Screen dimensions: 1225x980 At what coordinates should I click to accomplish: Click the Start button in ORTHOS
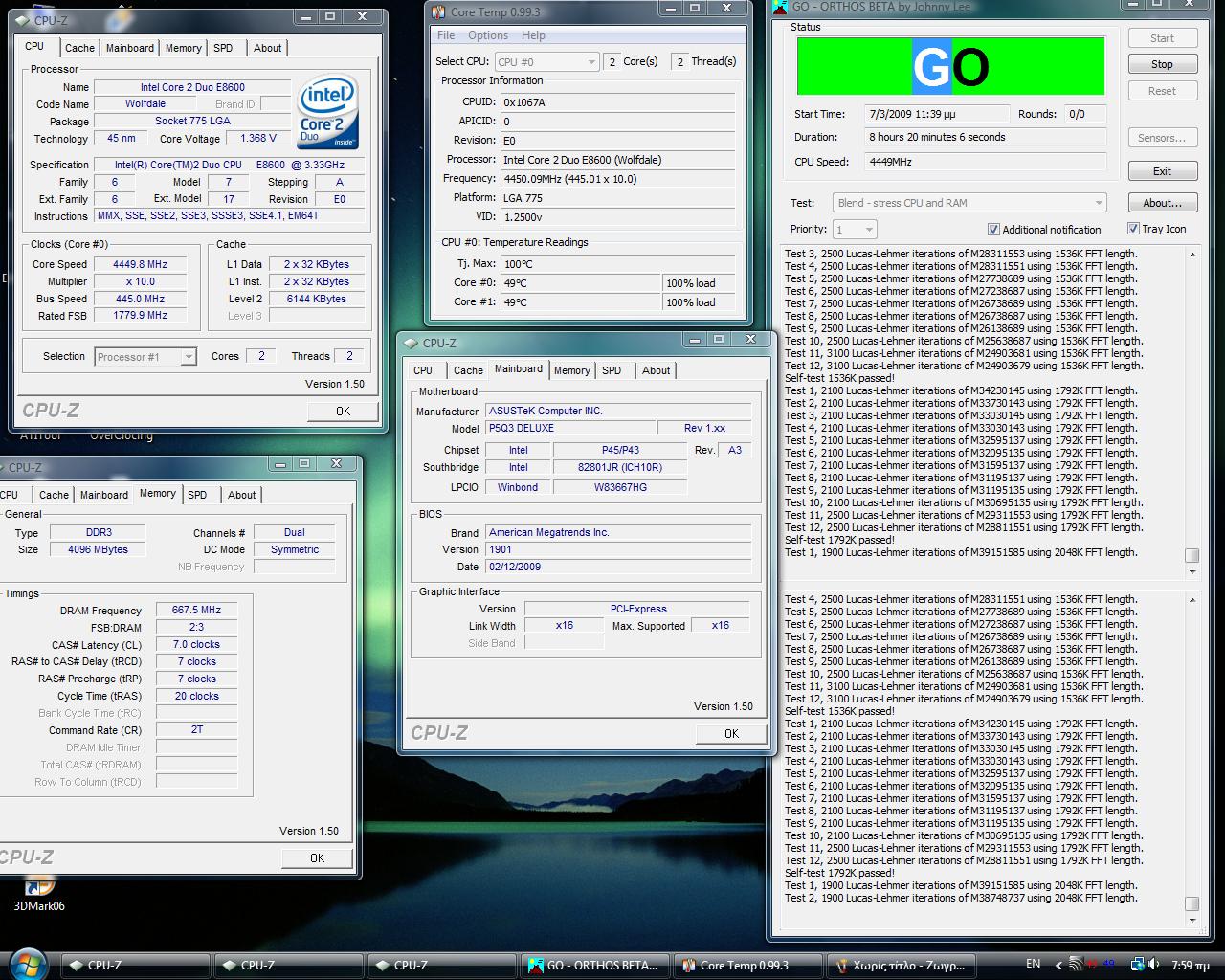pyautogui.click(x=1162, y=38)
